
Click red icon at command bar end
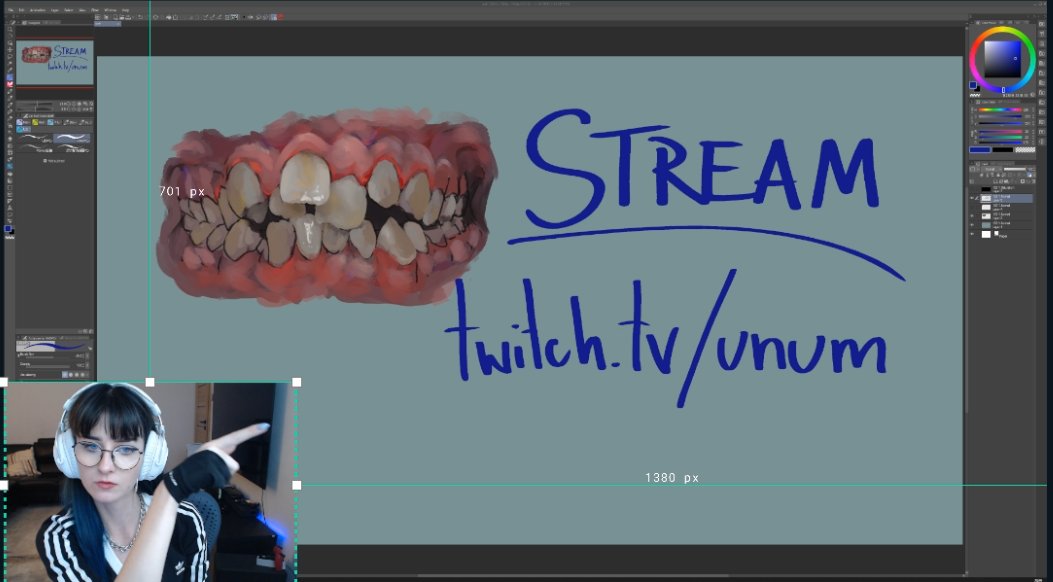point(281,17)
